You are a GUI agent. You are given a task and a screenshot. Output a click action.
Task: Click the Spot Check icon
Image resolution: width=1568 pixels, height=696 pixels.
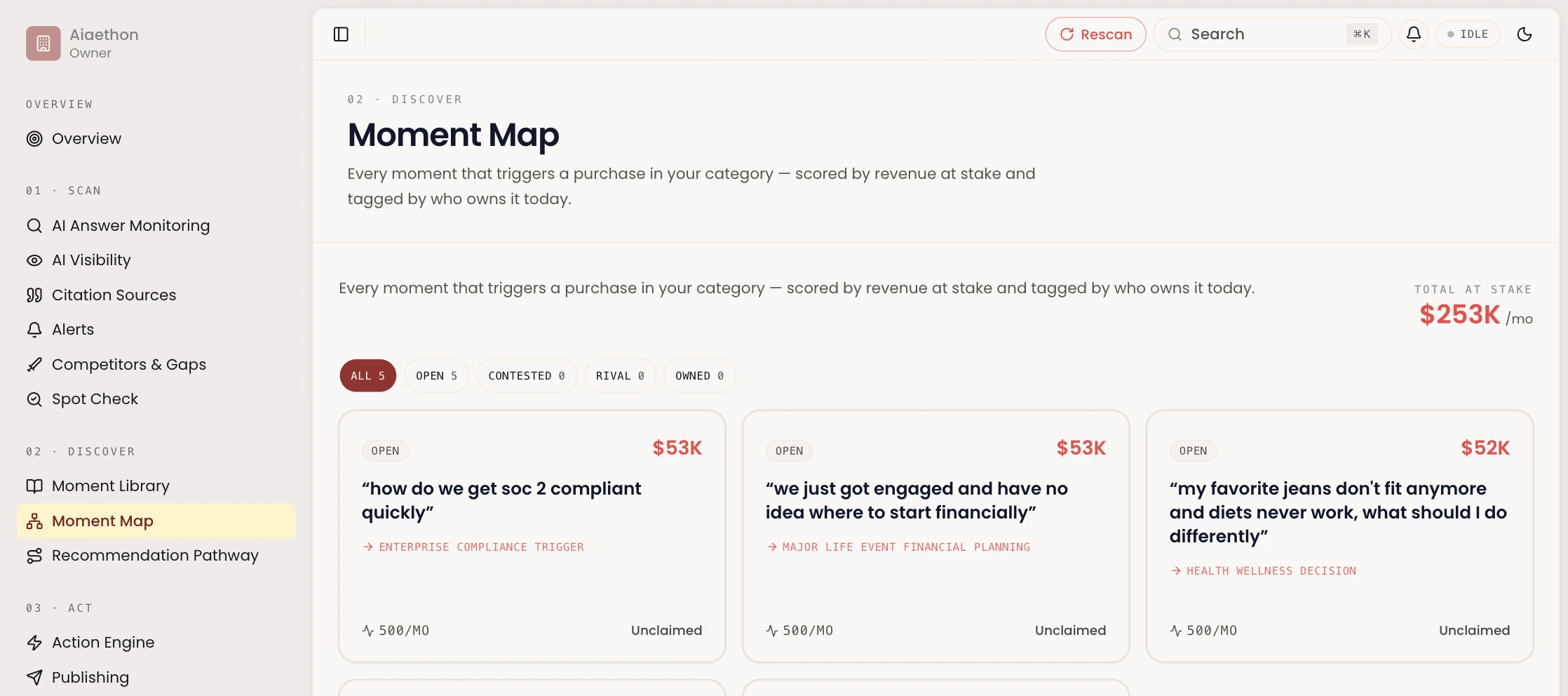coord(34,399)
